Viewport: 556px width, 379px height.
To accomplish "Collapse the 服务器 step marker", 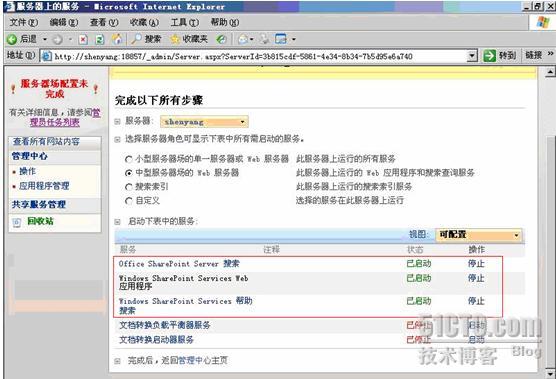I will 117,122.
